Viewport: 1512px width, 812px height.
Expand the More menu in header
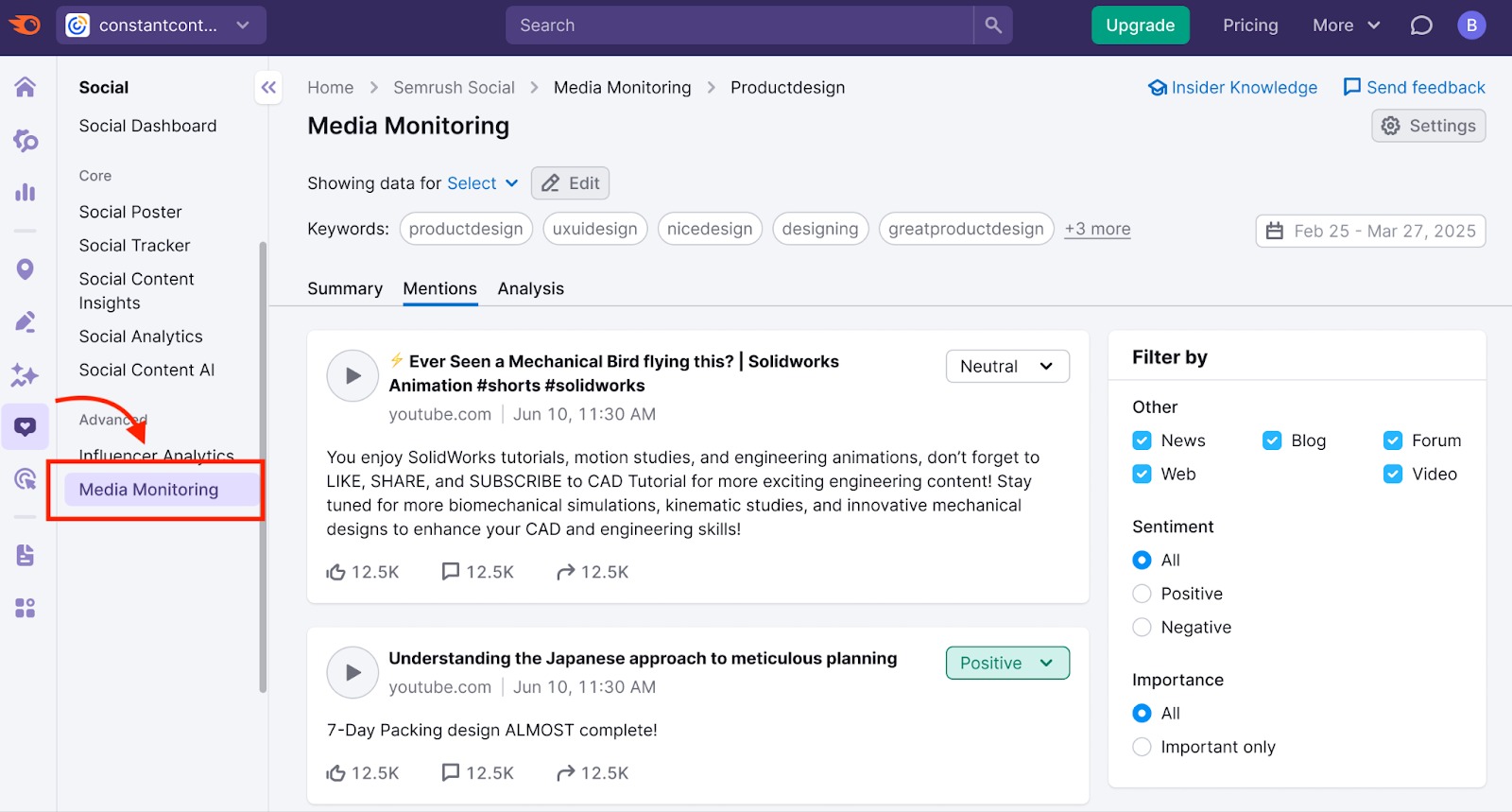(x=1346, y=26)
